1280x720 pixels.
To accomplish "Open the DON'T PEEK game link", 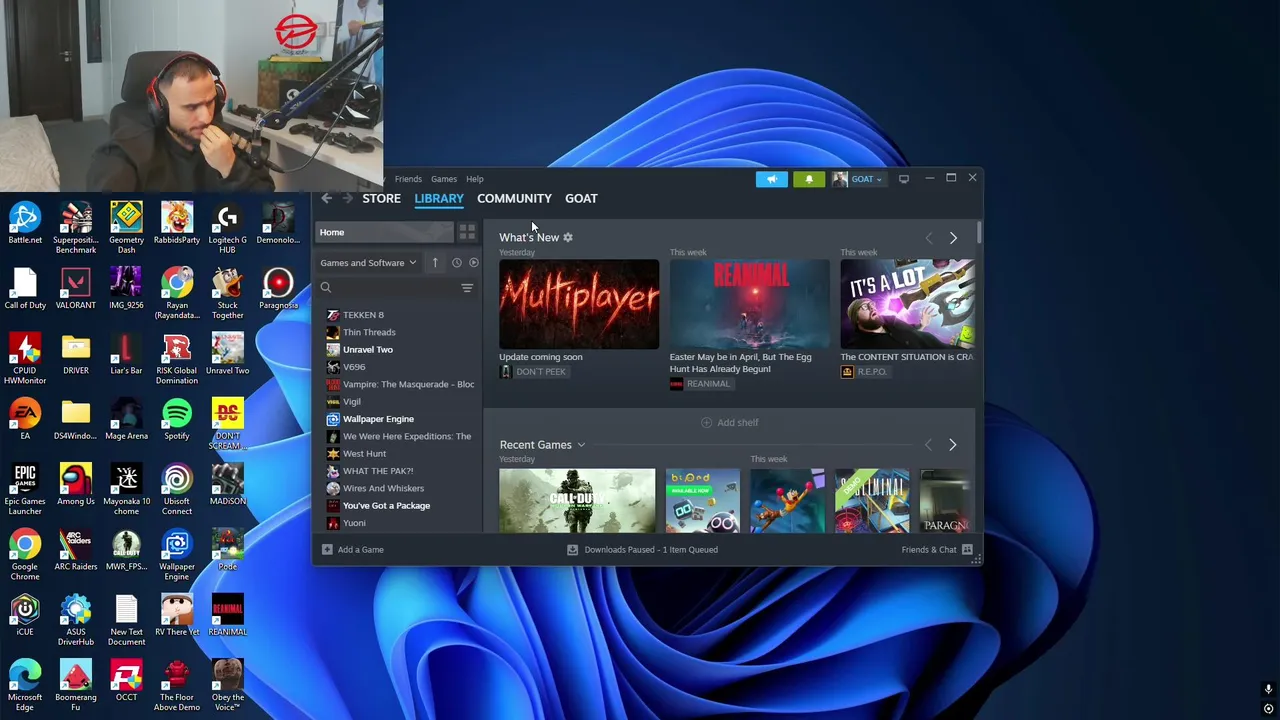I will tap(533, 372).
